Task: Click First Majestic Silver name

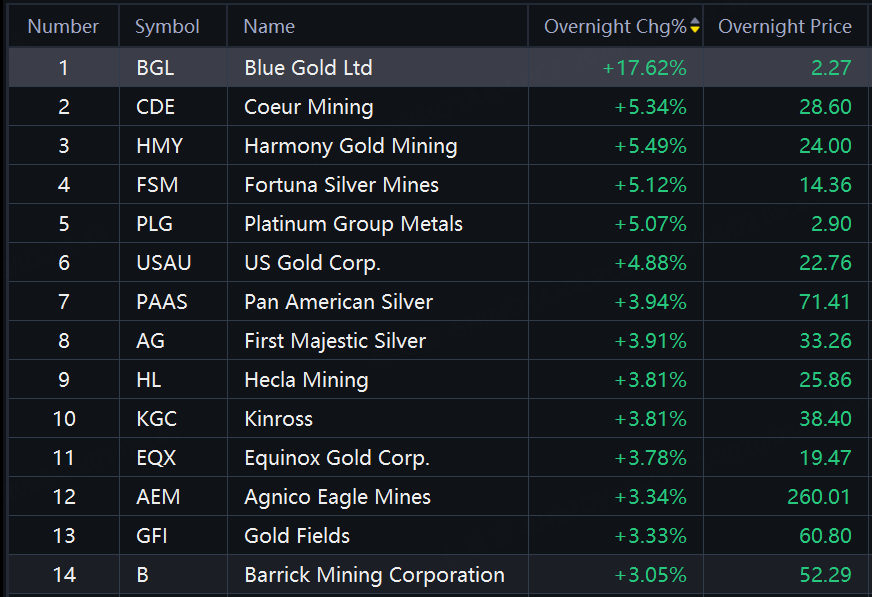Action: (335, 341)
